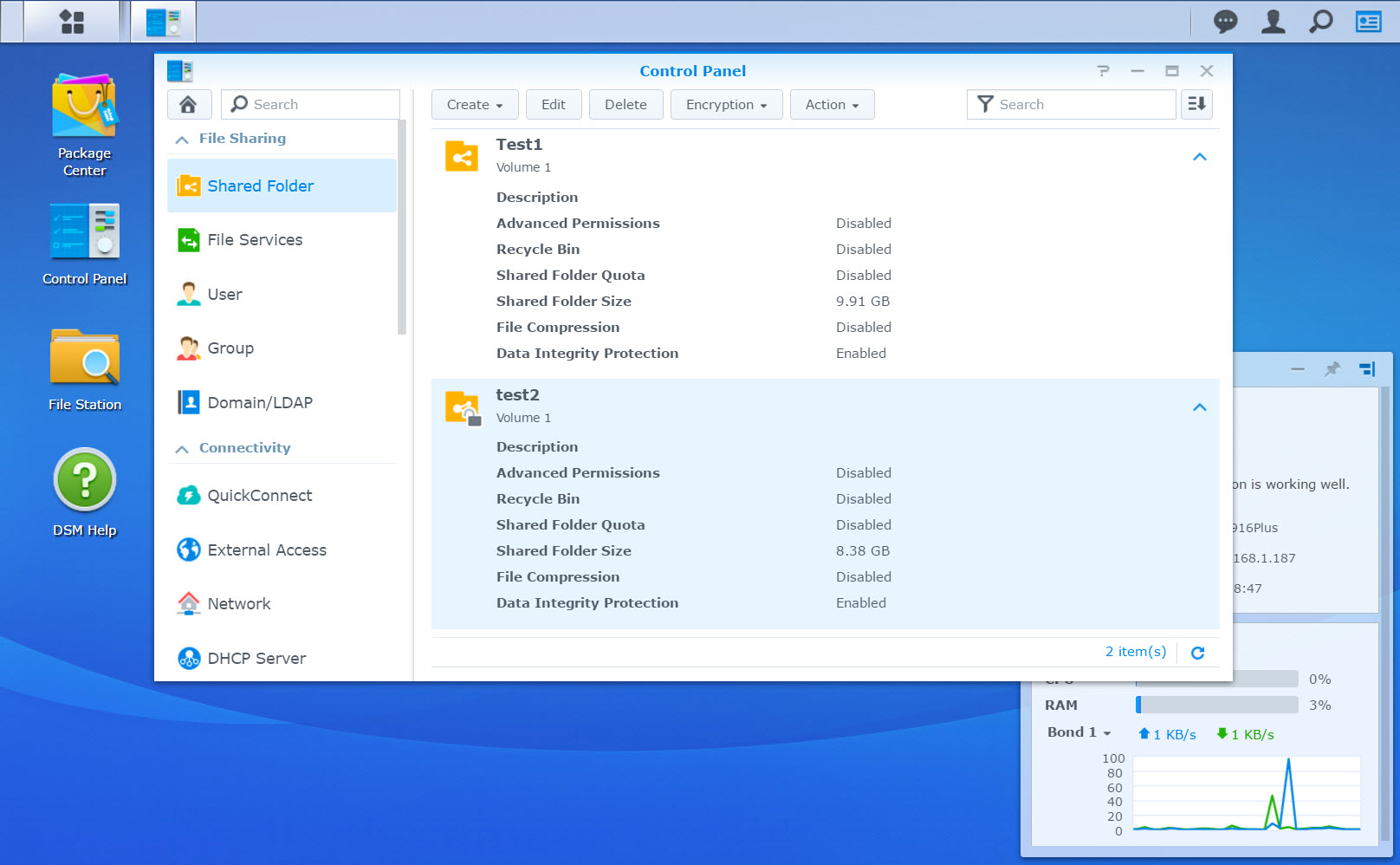
Task: Click the 2 item(s) count
Action: [x=1136, y=652]
